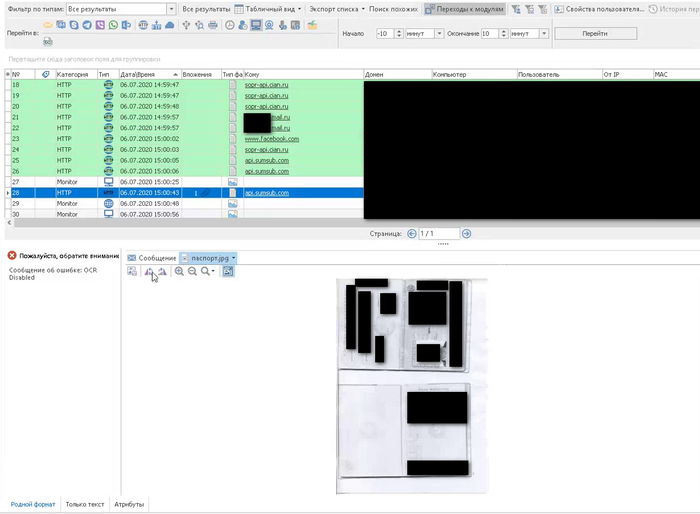Open the Lync module icon

click(126, 25)
